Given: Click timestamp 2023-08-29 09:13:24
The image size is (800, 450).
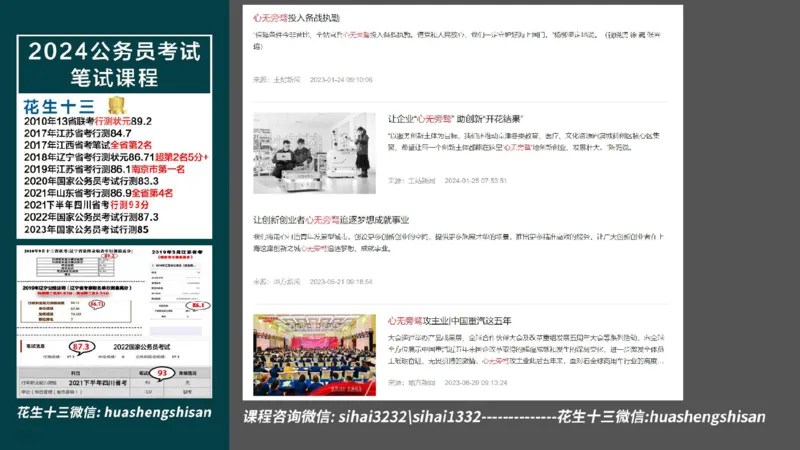Looking at the screenshot, I should click(476, 383).
